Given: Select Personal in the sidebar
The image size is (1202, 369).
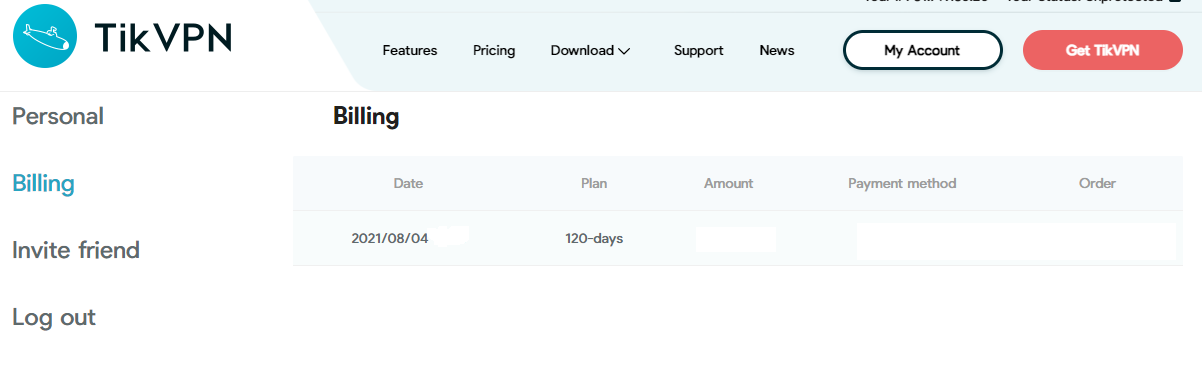Looking at the screenshot, I should (x=58, y=116).
